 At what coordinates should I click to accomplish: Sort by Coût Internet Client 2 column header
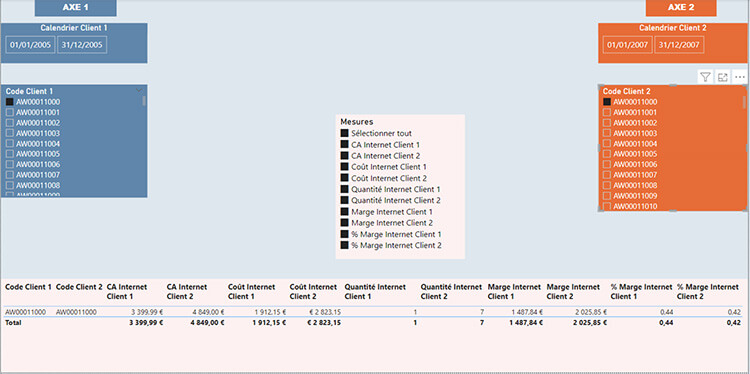click(313, 291)
